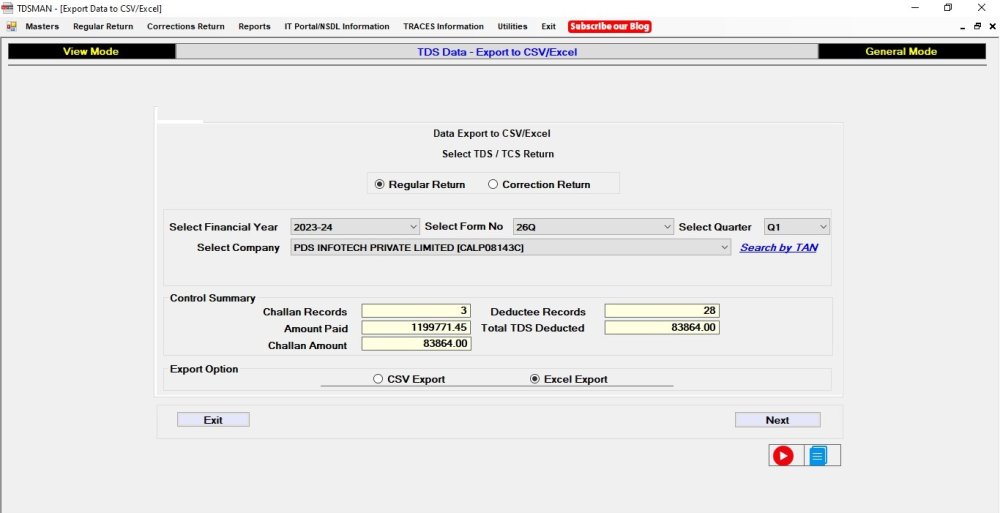Click the Export Option group label
Screen dimensions: 1000x513
pos(204,369)
